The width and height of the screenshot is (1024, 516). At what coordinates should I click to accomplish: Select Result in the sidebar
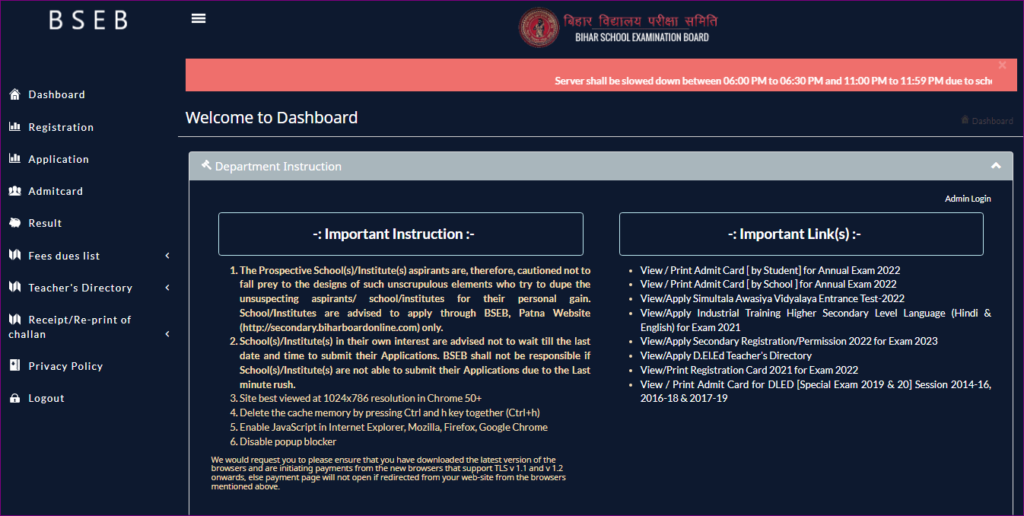point(45,223)
